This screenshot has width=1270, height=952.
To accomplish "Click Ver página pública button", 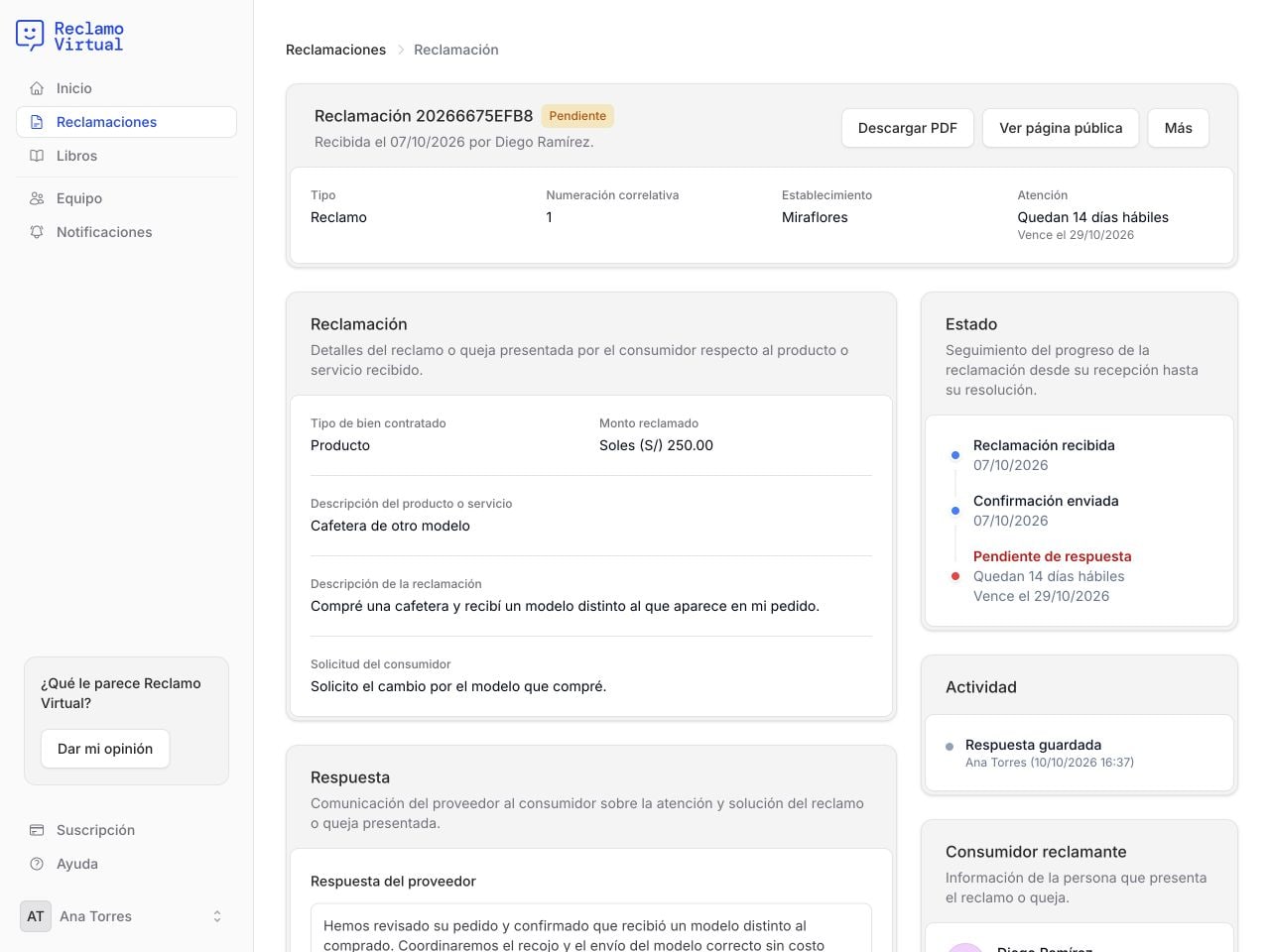I will 1061,128.
